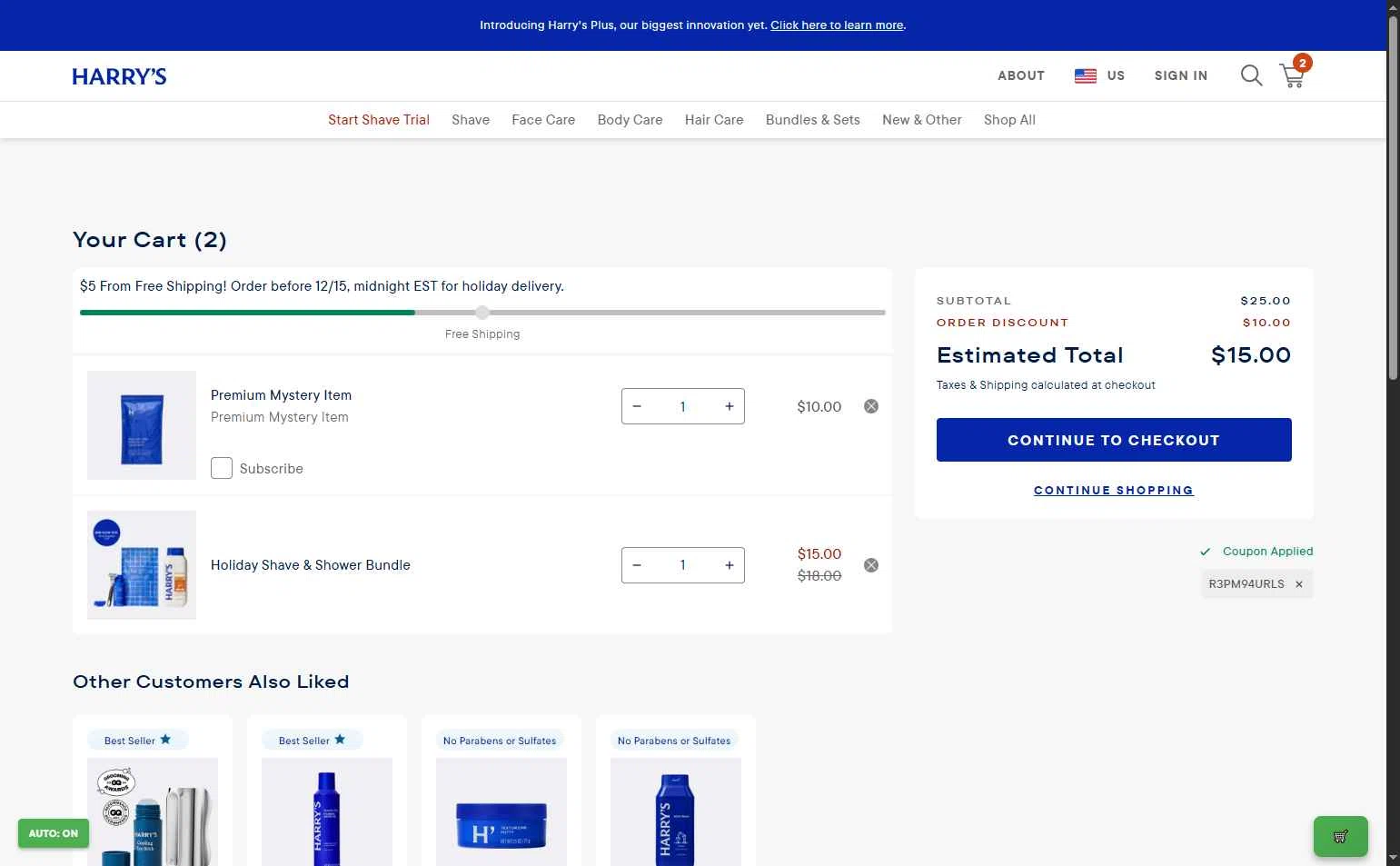The height and width of the screenshot is (866, 1400).
Task: Click the 'Other Customers Also Liked' heading
Action: 211,682
